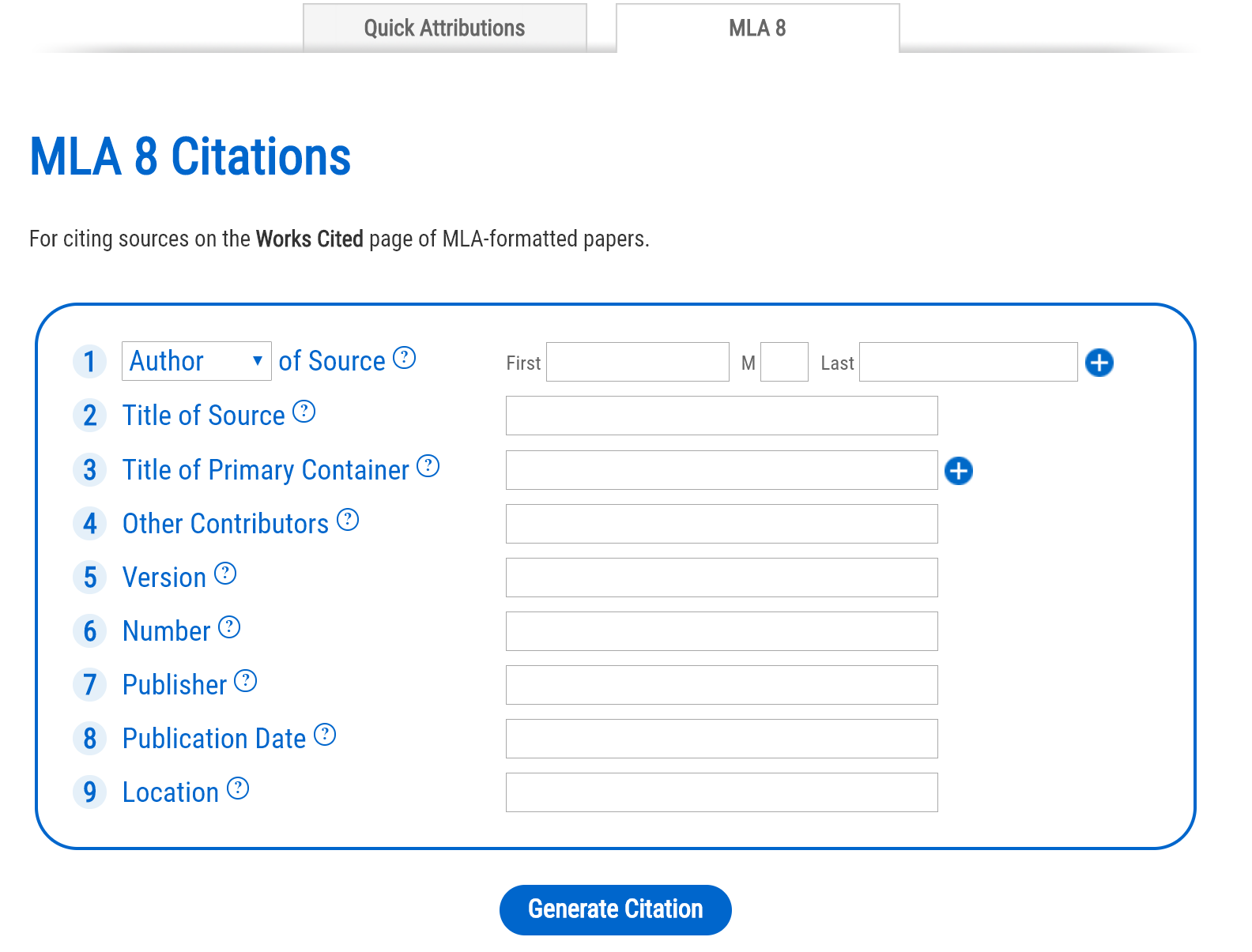Open help for Title of Source
Image resolution: width=1252 pixels, height=952 pixels.
pyautogui.click(x=305, y=412)
